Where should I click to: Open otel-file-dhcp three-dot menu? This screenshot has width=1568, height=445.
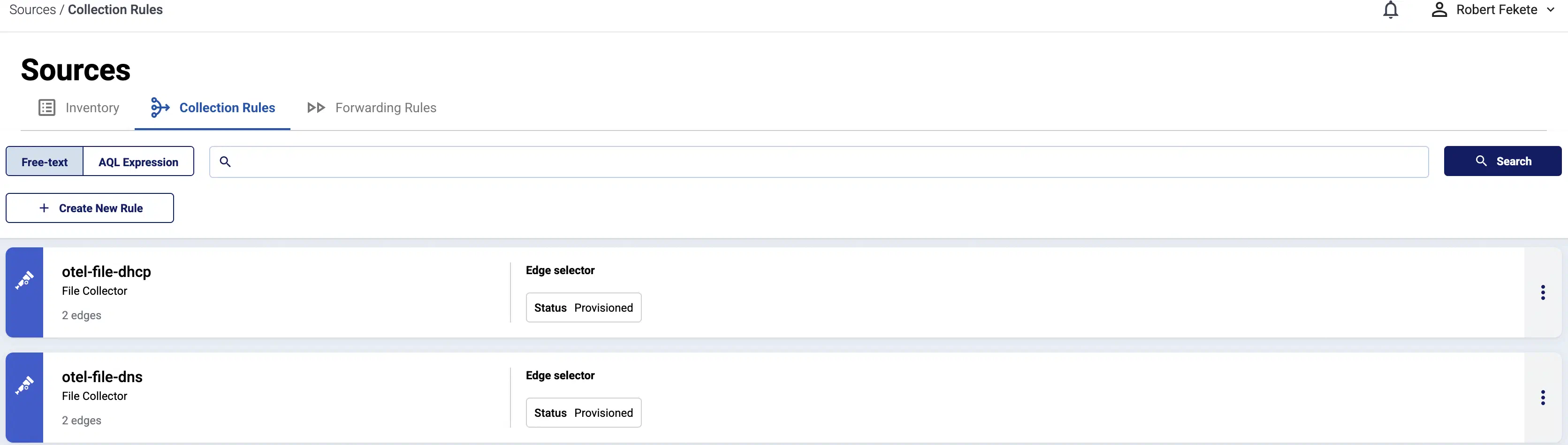coord(1543,293)
